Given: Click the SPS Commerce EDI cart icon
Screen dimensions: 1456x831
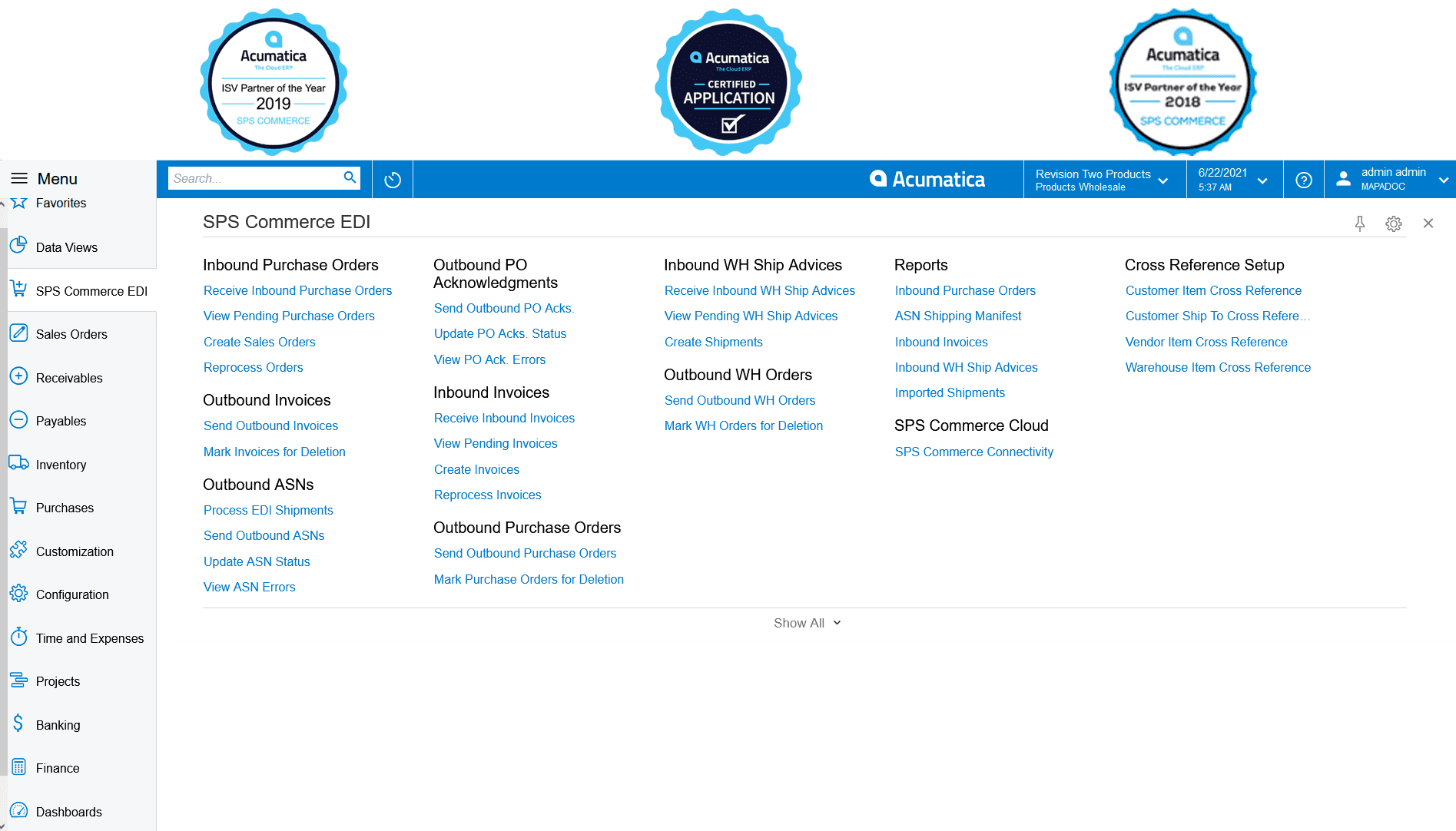Looking at the screenshot, I should 19,290.
